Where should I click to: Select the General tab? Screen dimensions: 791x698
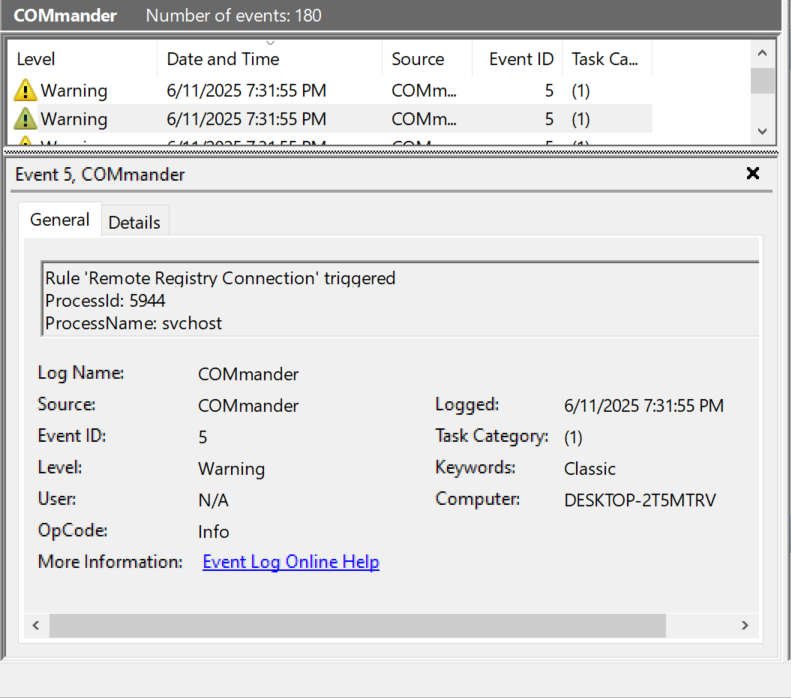(x=60, y=220)
